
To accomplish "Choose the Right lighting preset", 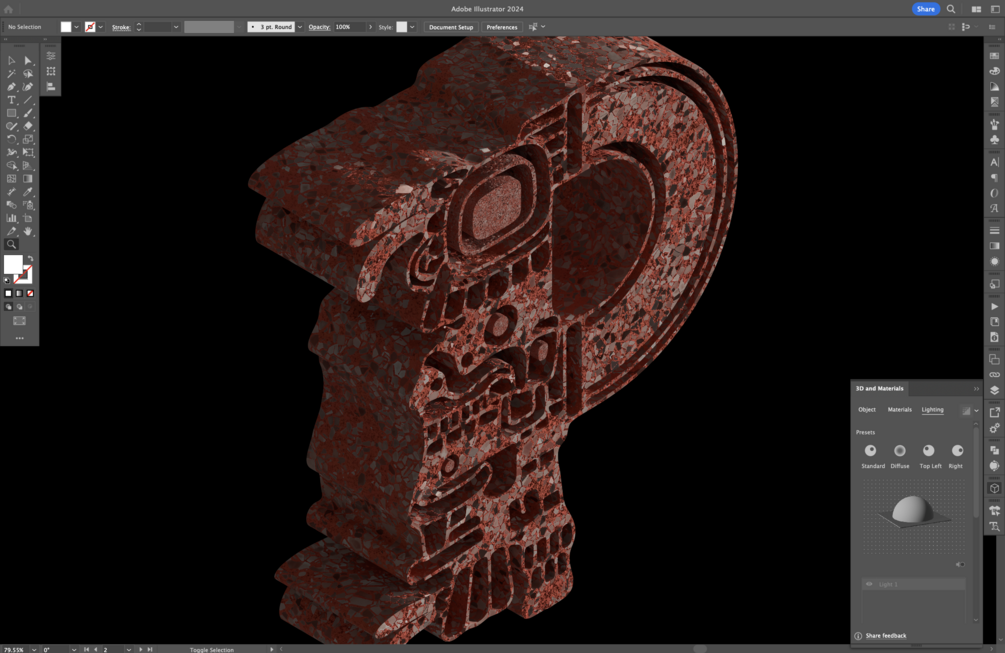I will tap(957, 450).
